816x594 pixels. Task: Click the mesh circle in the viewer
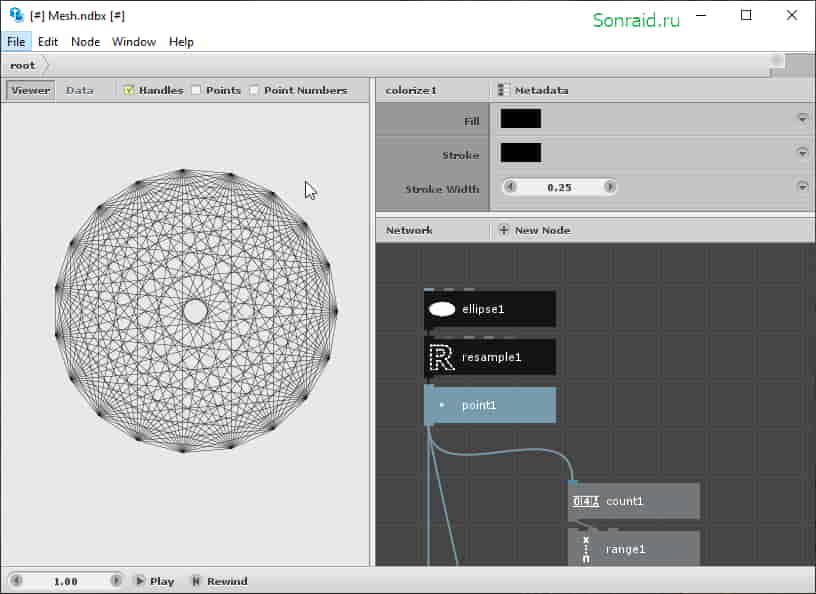coord(196,311)
